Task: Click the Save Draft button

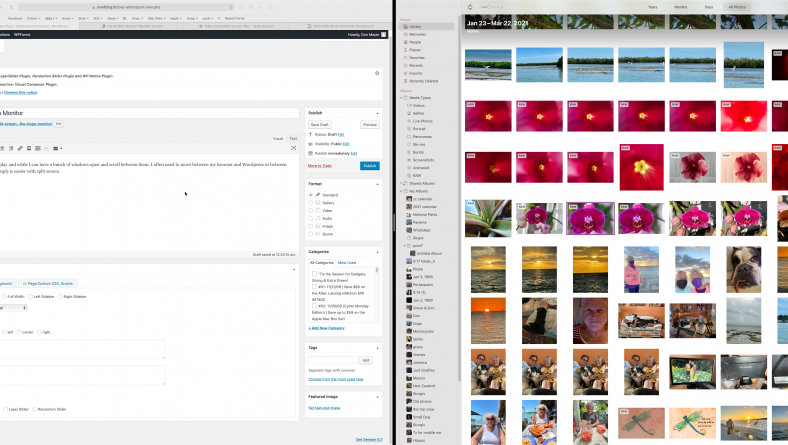Action: click(320, 124)
